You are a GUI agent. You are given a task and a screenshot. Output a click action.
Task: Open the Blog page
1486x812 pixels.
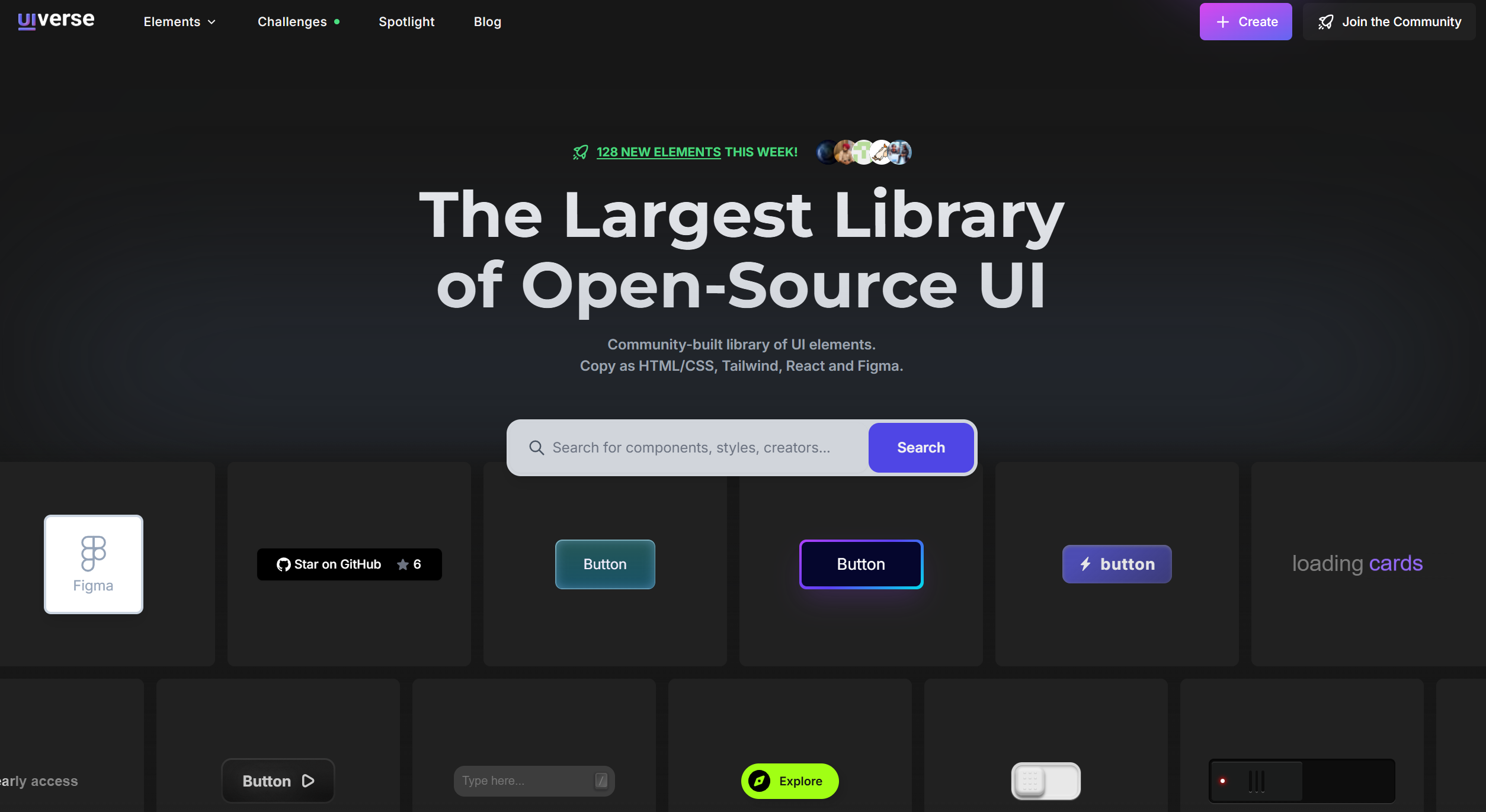[487, 22]
